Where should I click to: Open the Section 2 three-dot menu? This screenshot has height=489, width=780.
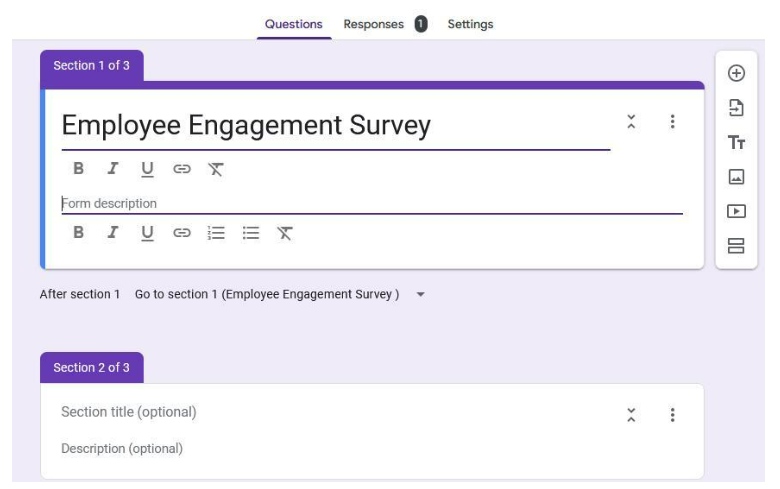[673, 415]
